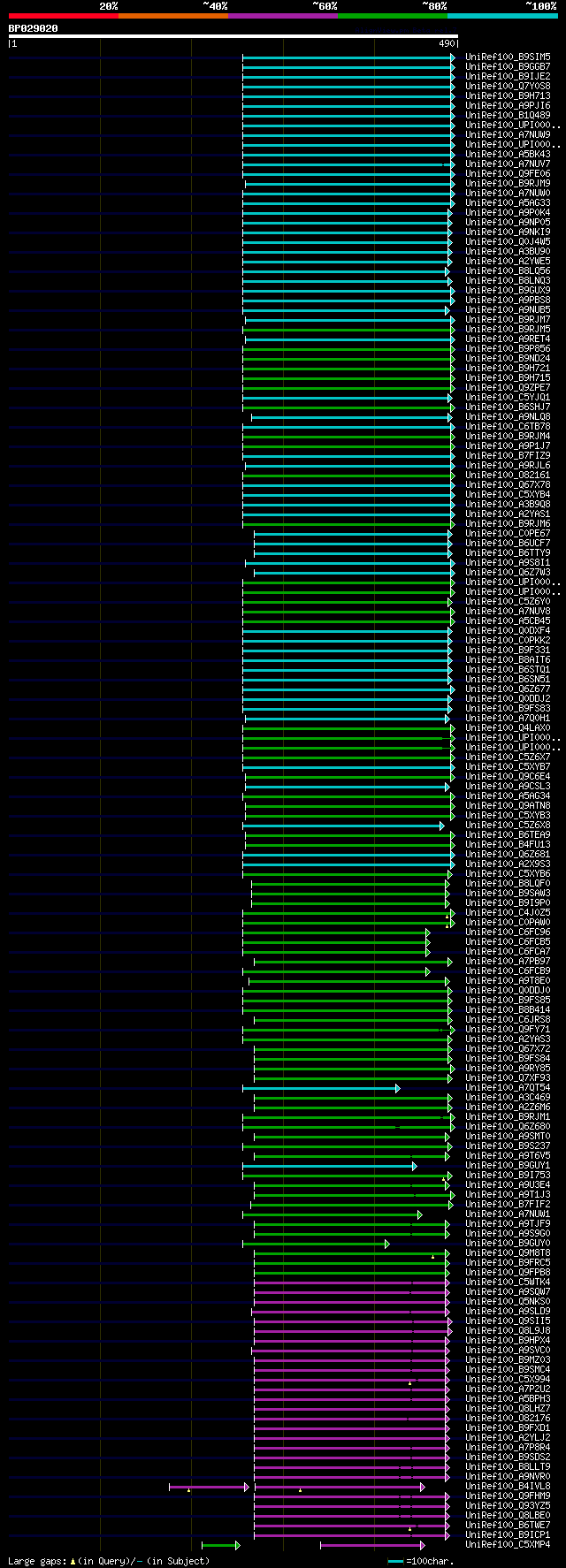This screenshot has width=566, height=1568.
Task: Click UniRef100_B8LQ56 label
Action: [x=508, y=271]
